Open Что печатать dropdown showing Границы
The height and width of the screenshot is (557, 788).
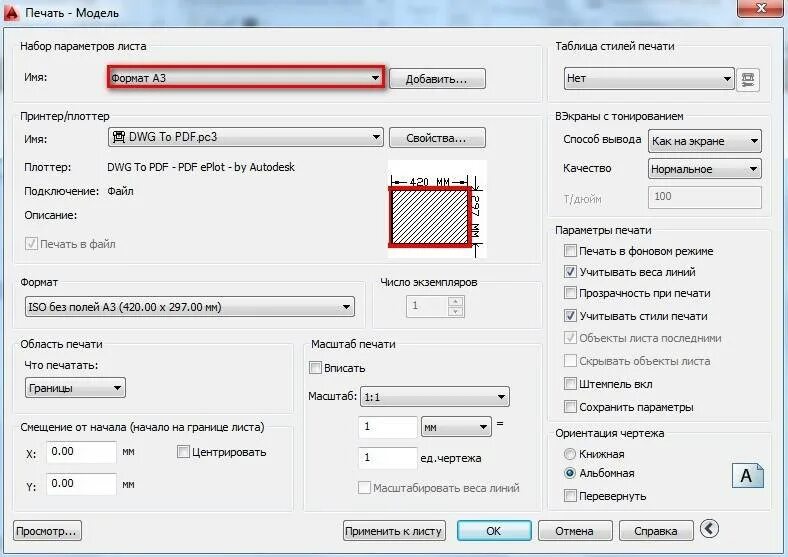point(75,388)
